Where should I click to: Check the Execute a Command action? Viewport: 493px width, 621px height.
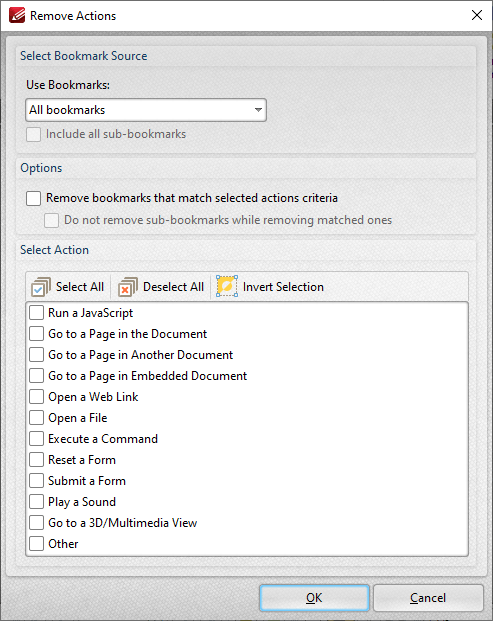36,439
